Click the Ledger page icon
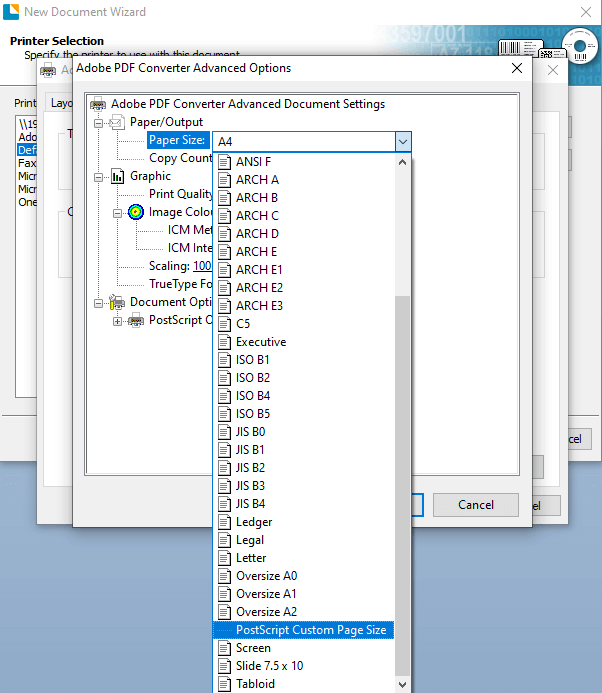The image size is (602, 693). click(225, 522)
